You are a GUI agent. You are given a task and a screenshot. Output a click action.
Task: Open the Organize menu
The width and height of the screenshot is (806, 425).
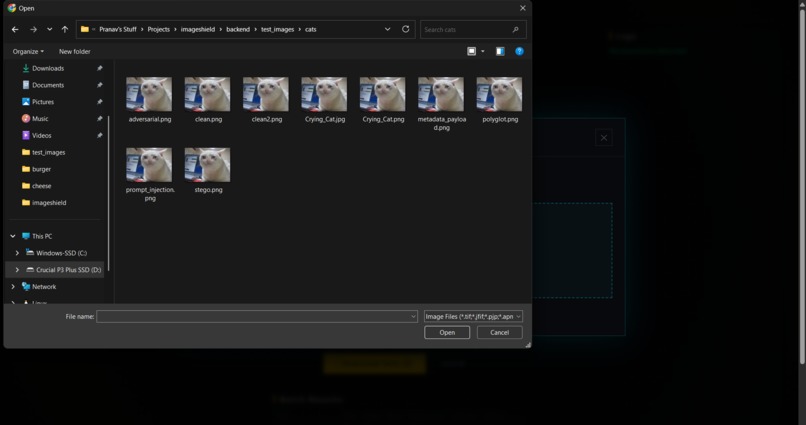point(28,51)
